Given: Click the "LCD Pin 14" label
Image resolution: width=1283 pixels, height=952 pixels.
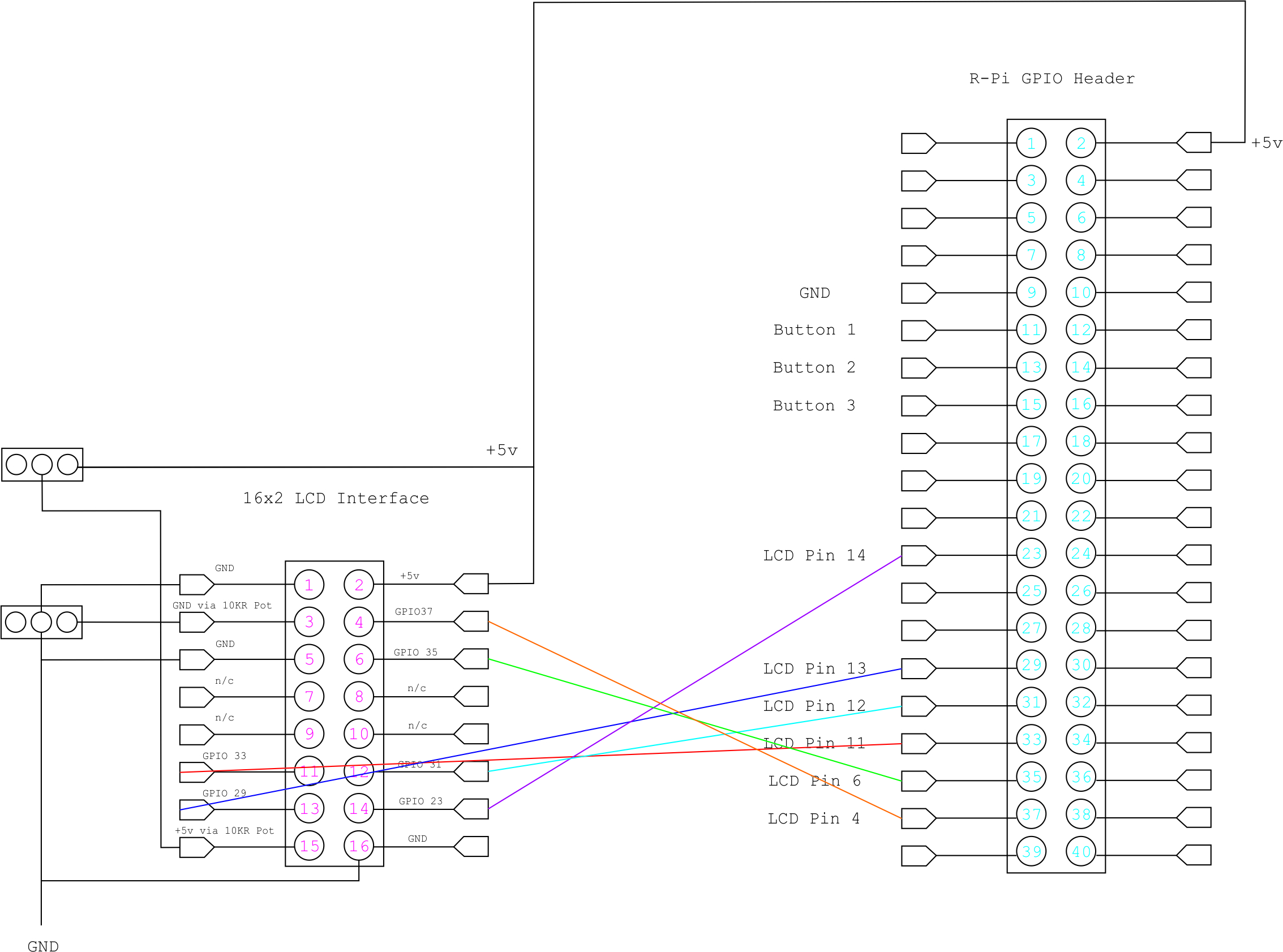Looking at the screenshot, I should click(813, 555).
